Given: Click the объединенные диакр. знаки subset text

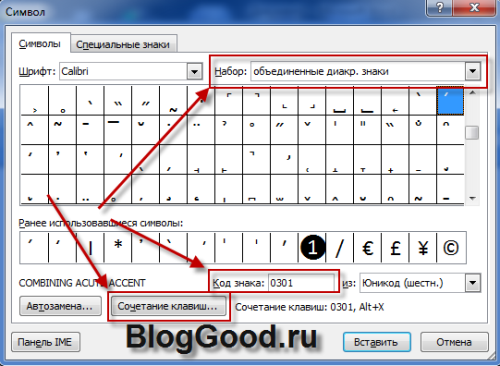Looking at the screenshot, I should (321, 71).
